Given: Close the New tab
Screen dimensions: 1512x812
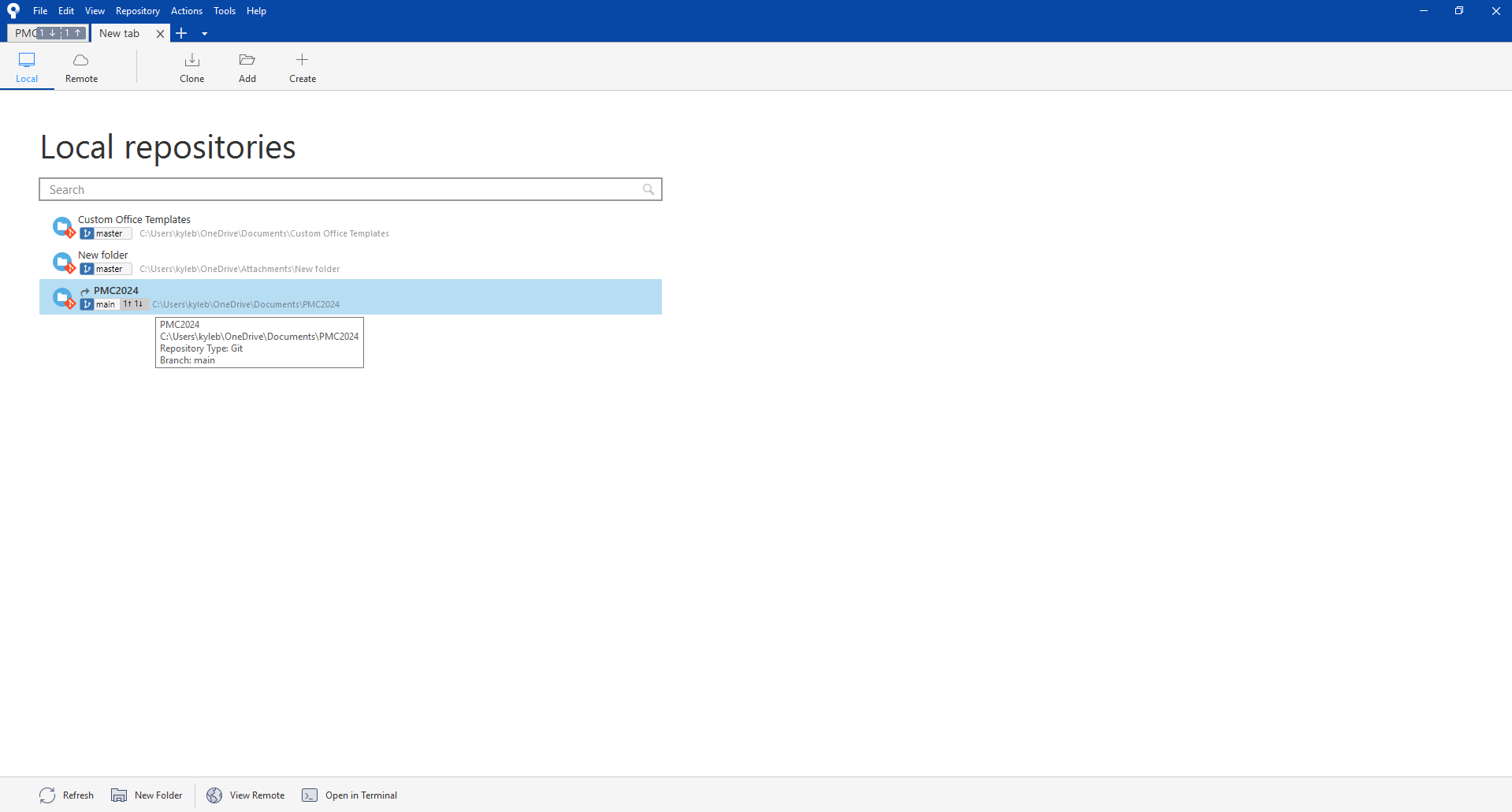Looking at the screenshot, I should (x=160, y=34).
